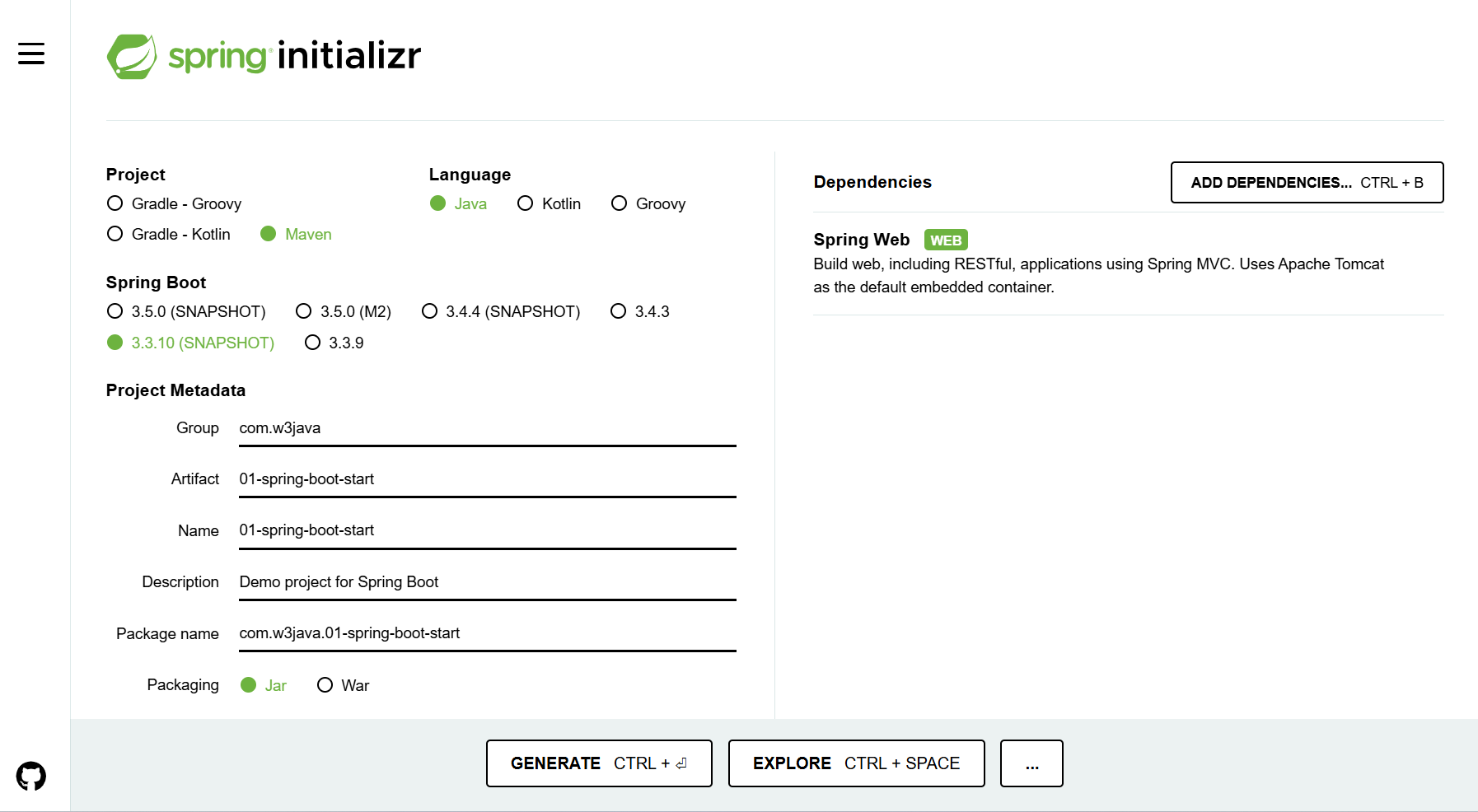Open the hamburger side menu
1478x812 pixels.
tap(31, 54)
